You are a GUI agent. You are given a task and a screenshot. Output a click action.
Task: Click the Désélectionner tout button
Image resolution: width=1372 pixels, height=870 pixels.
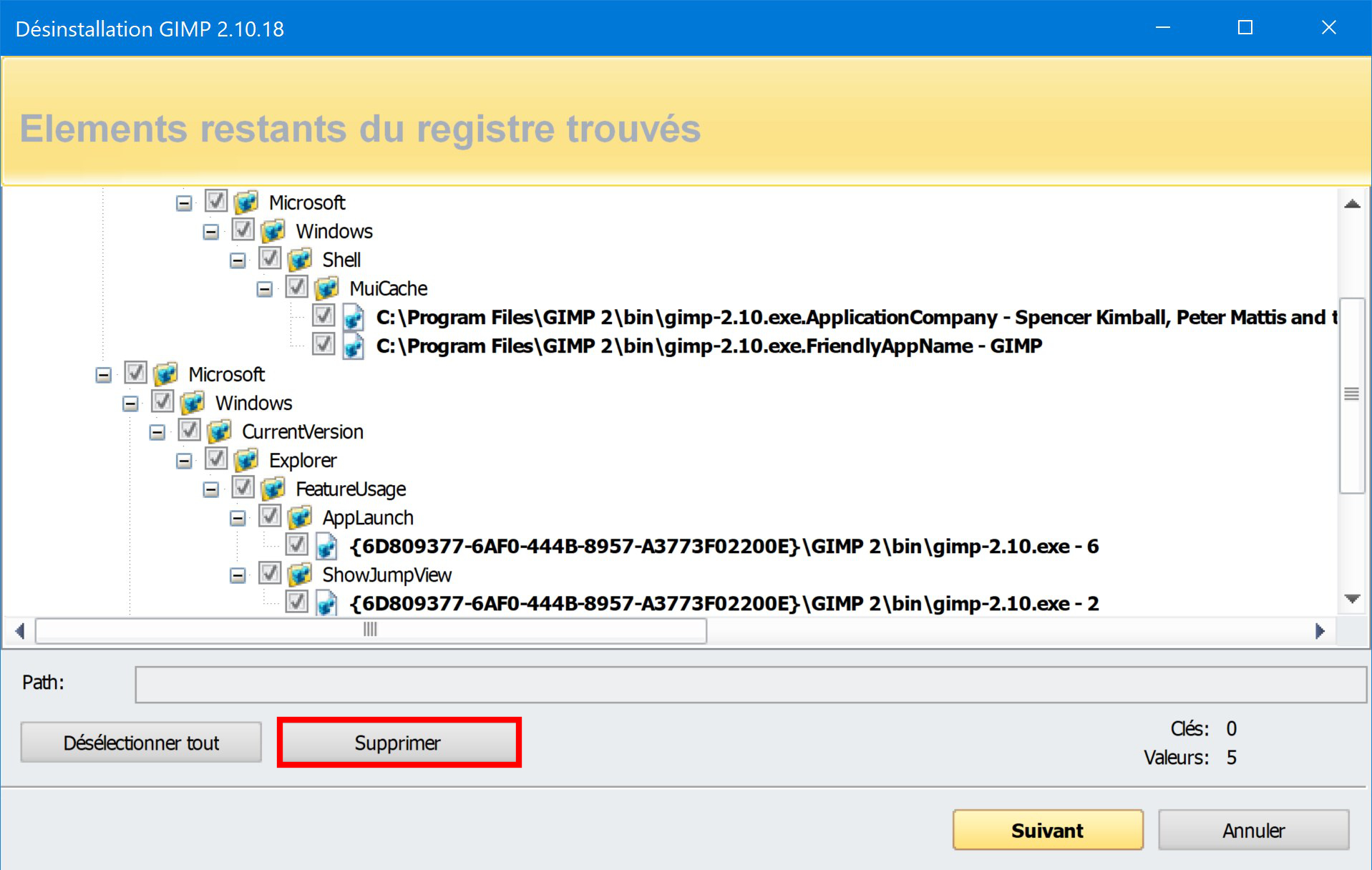141,743
